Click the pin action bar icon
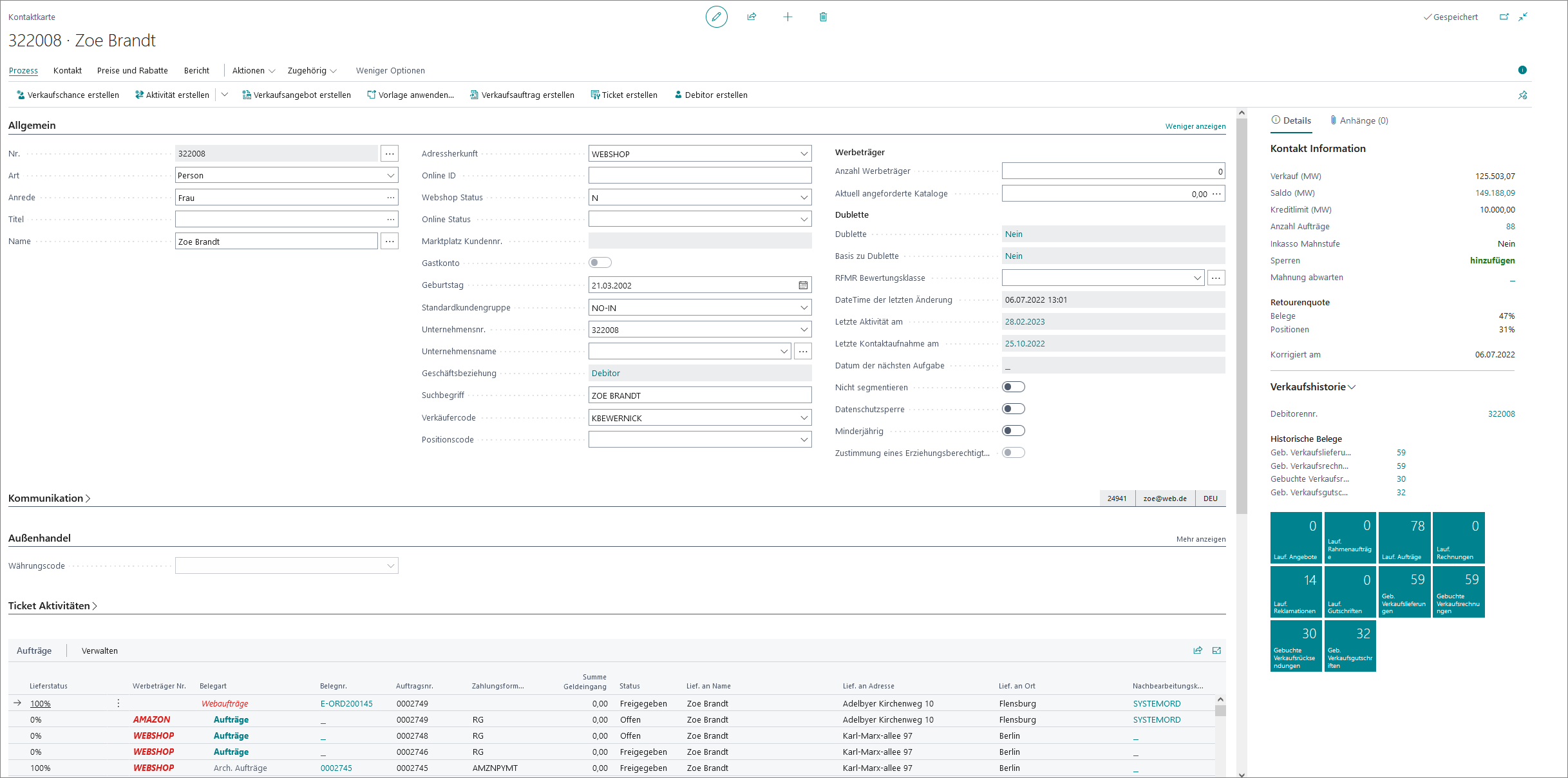The width and height of the screenshot is (1568, 778). pos(1522,95)
